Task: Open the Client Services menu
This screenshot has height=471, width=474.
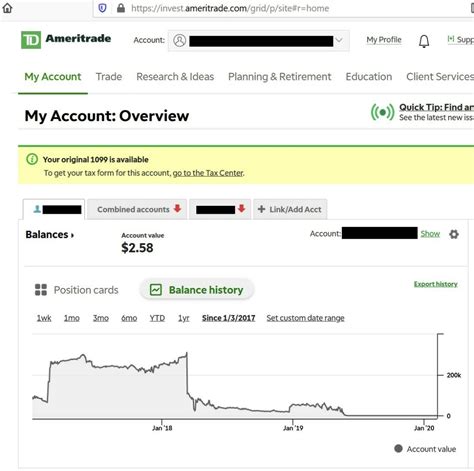Action: coord(440,77)
